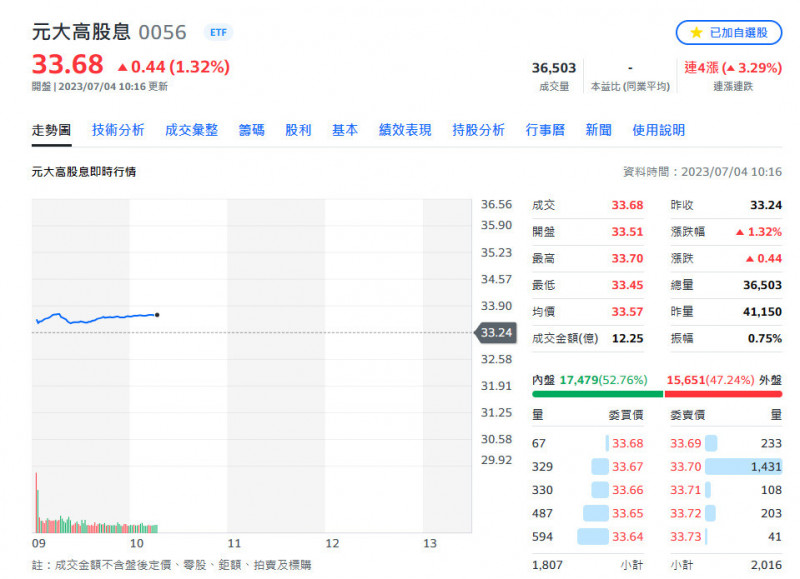Screen dimensions: 800x579
Task: Click the 最高 price 33.70 in quote table
Action: (x=628, y=259)
